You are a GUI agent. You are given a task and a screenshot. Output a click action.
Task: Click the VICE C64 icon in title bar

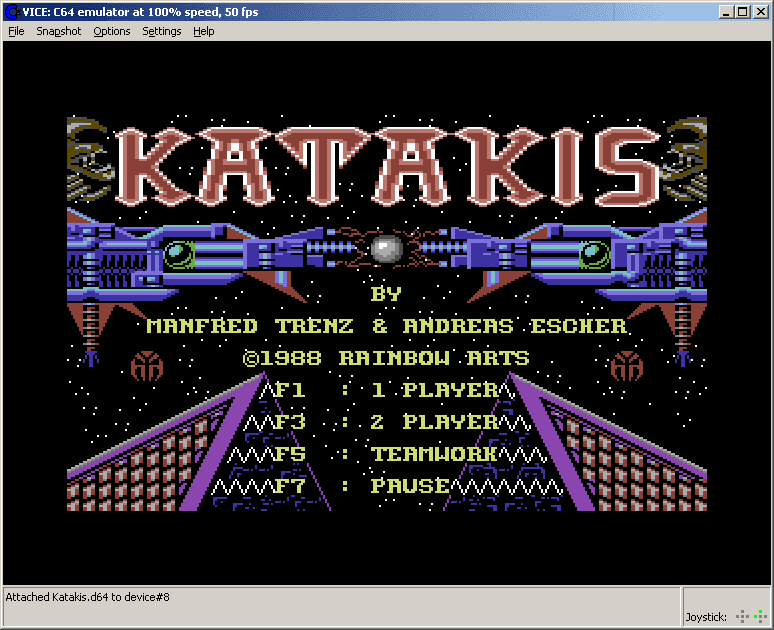[x=12, y=12]
